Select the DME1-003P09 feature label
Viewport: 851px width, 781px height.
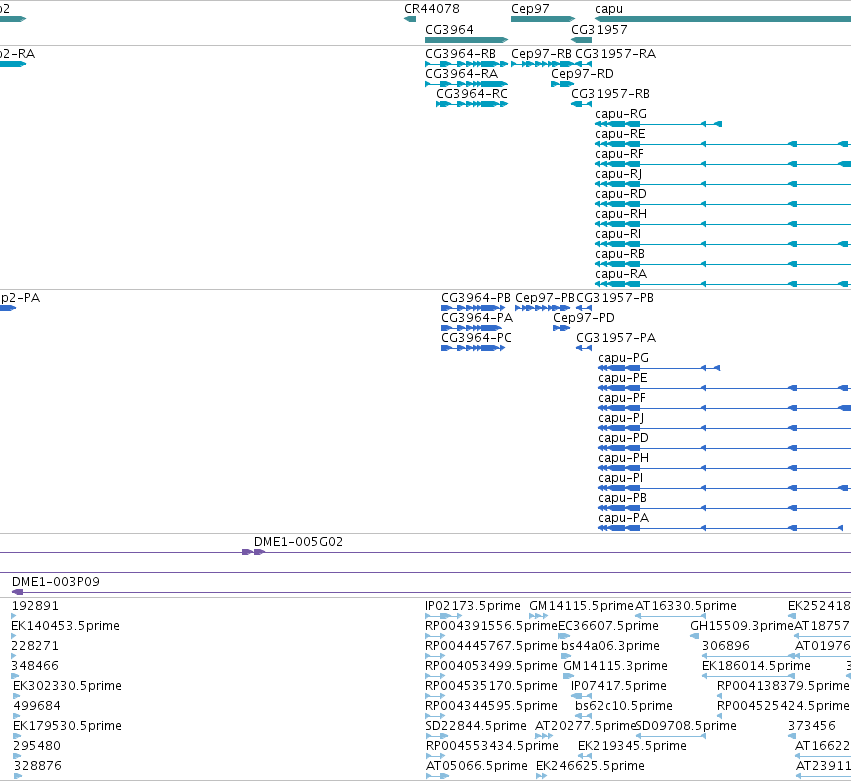pyautogui.click(x=56, y=582)
